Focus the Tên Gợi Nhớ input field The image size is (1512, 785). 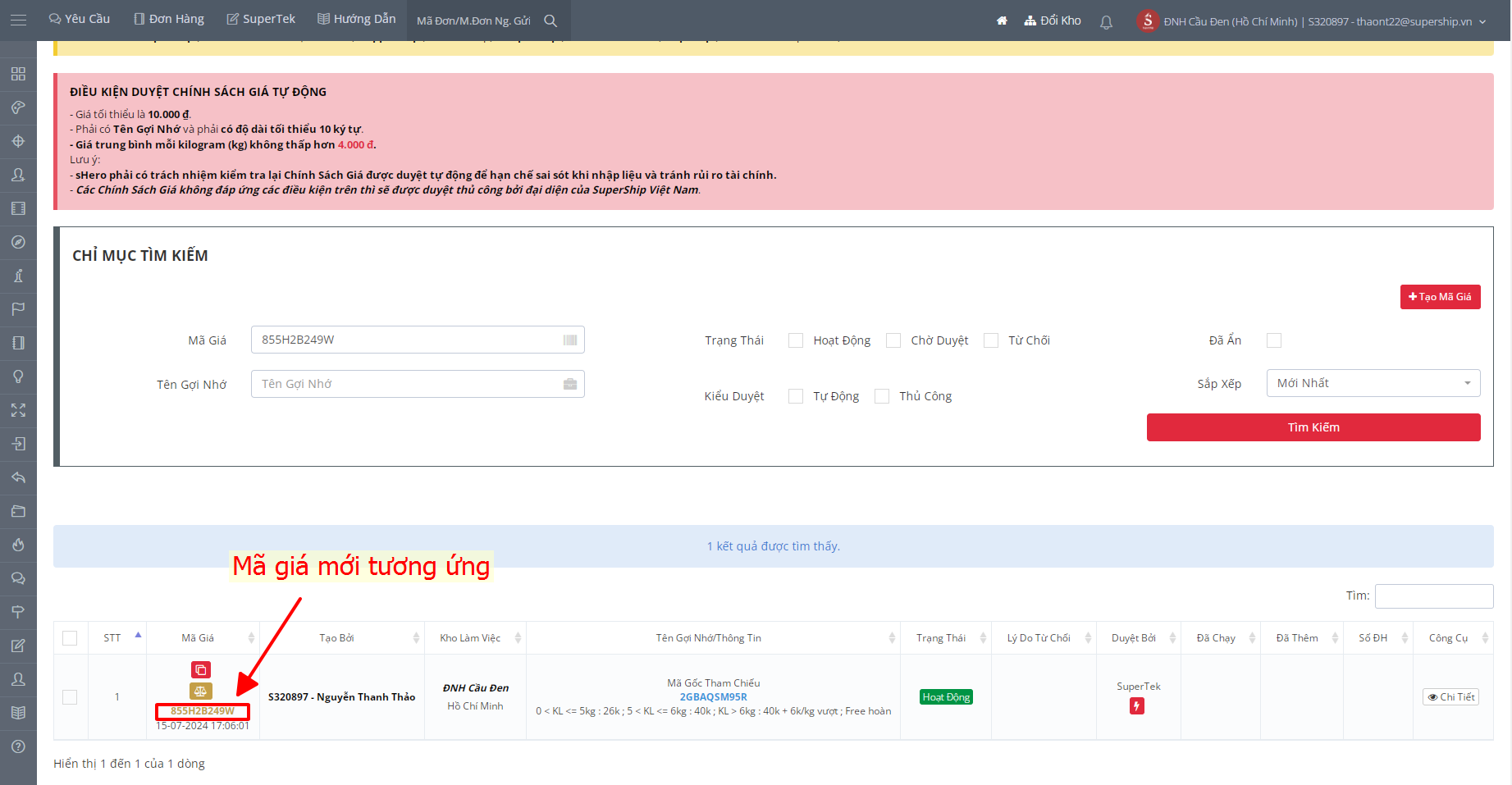pos(418,384)
